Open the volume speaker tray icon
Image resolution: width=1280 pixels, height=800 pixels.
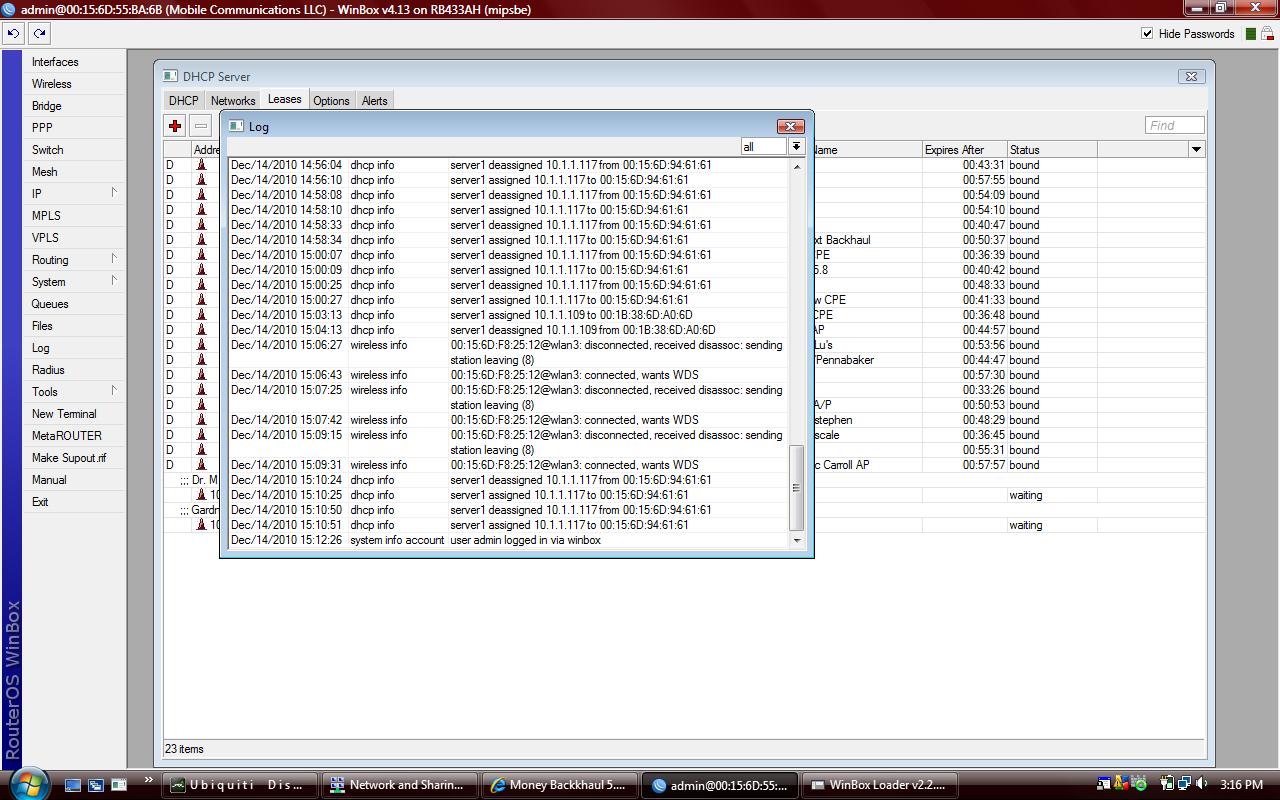tap(1202, 784)
